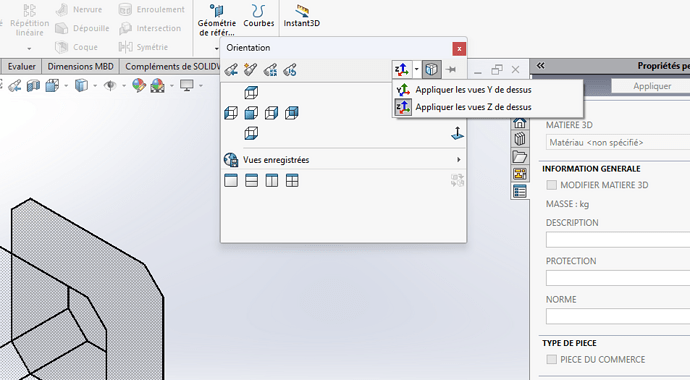Switch to the Dimensions MBD tab
The width and height of the screenshot is (690, 380).
pos(81,66)
